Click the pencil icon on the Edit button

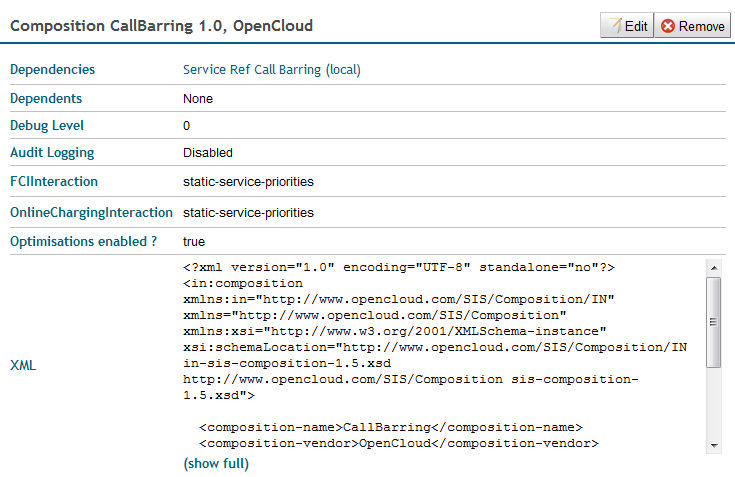tap(613, 26)
